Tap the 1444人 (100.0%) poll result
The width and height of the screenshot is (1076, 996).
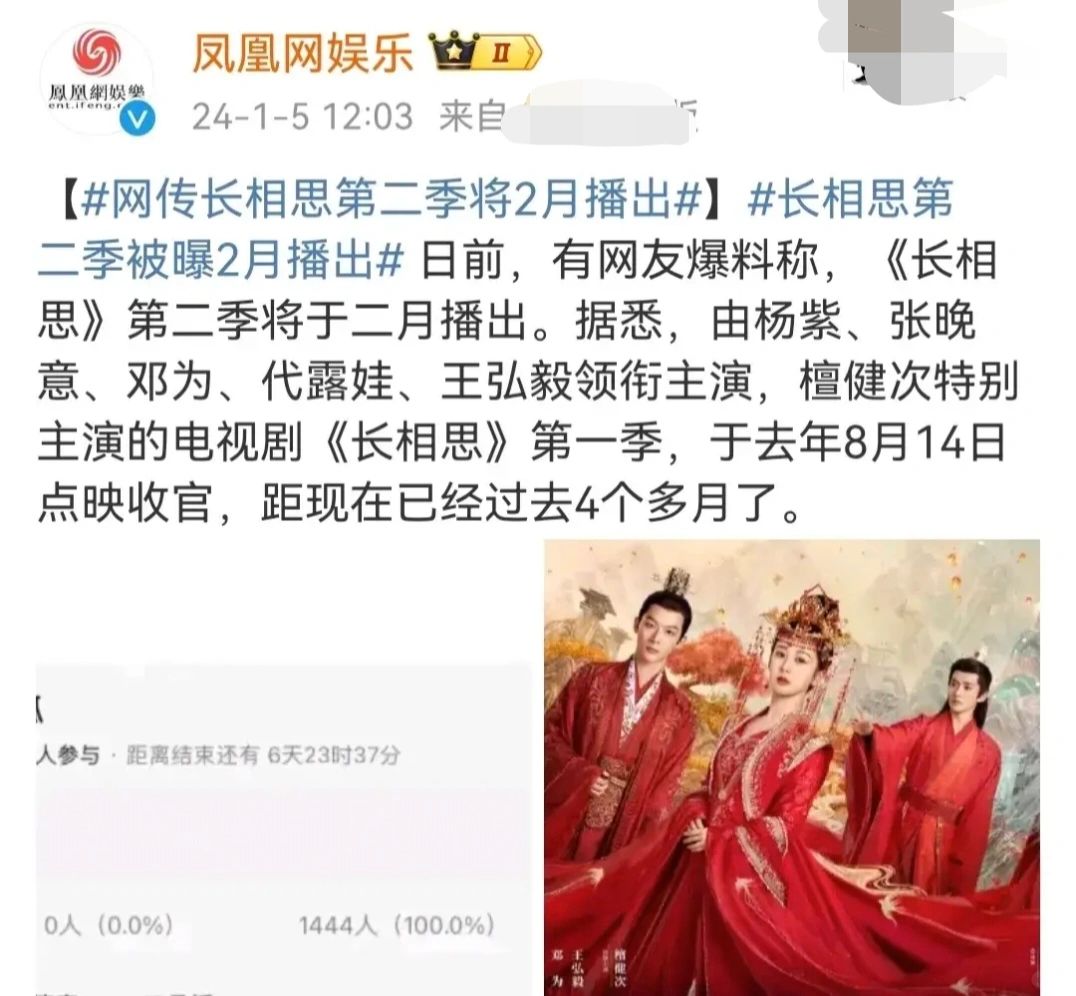pos(397,926)
